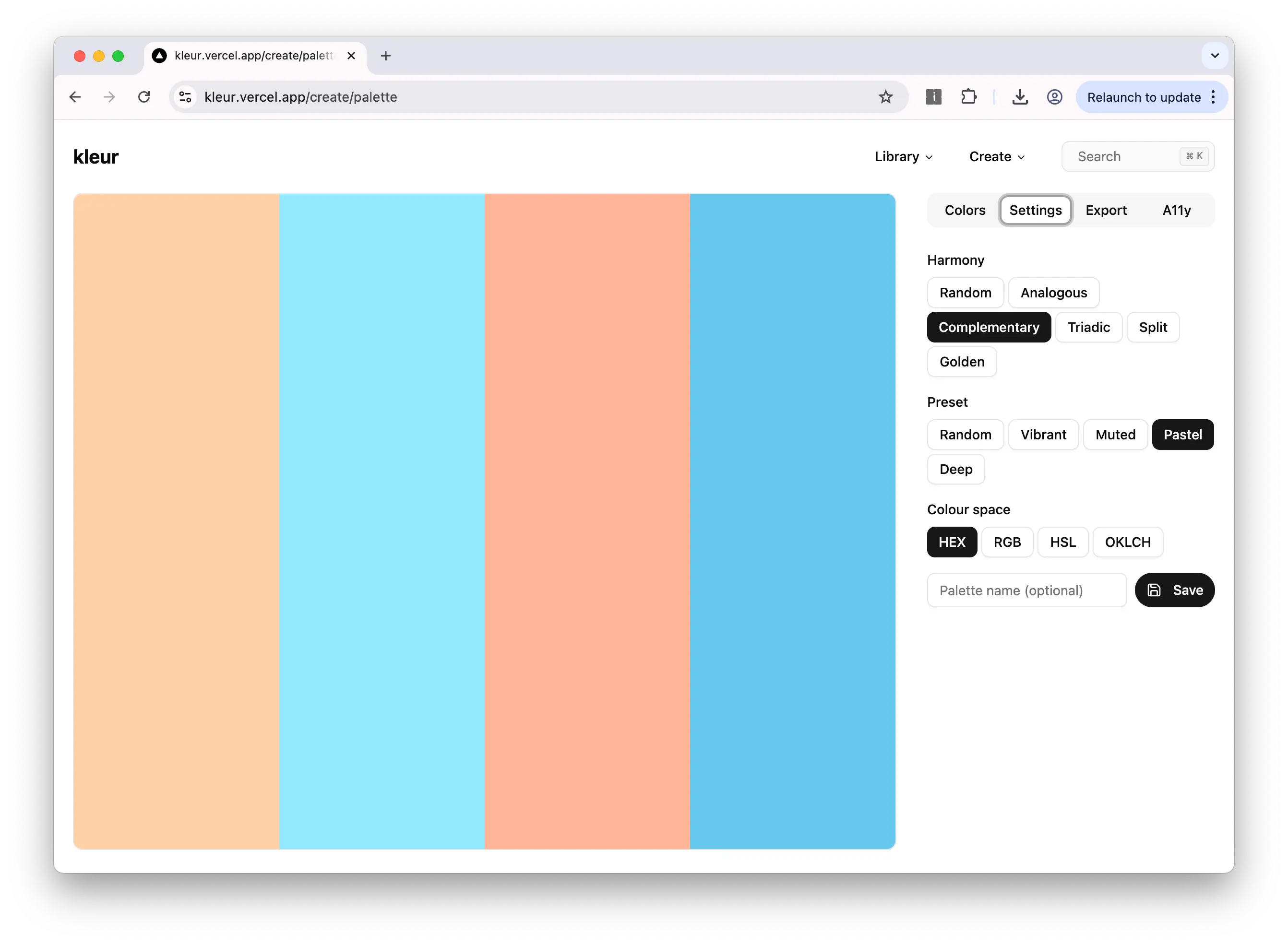Switch the preset to Muted
Viewport: 1288px width, 944px height.
tap(1115, 434)
